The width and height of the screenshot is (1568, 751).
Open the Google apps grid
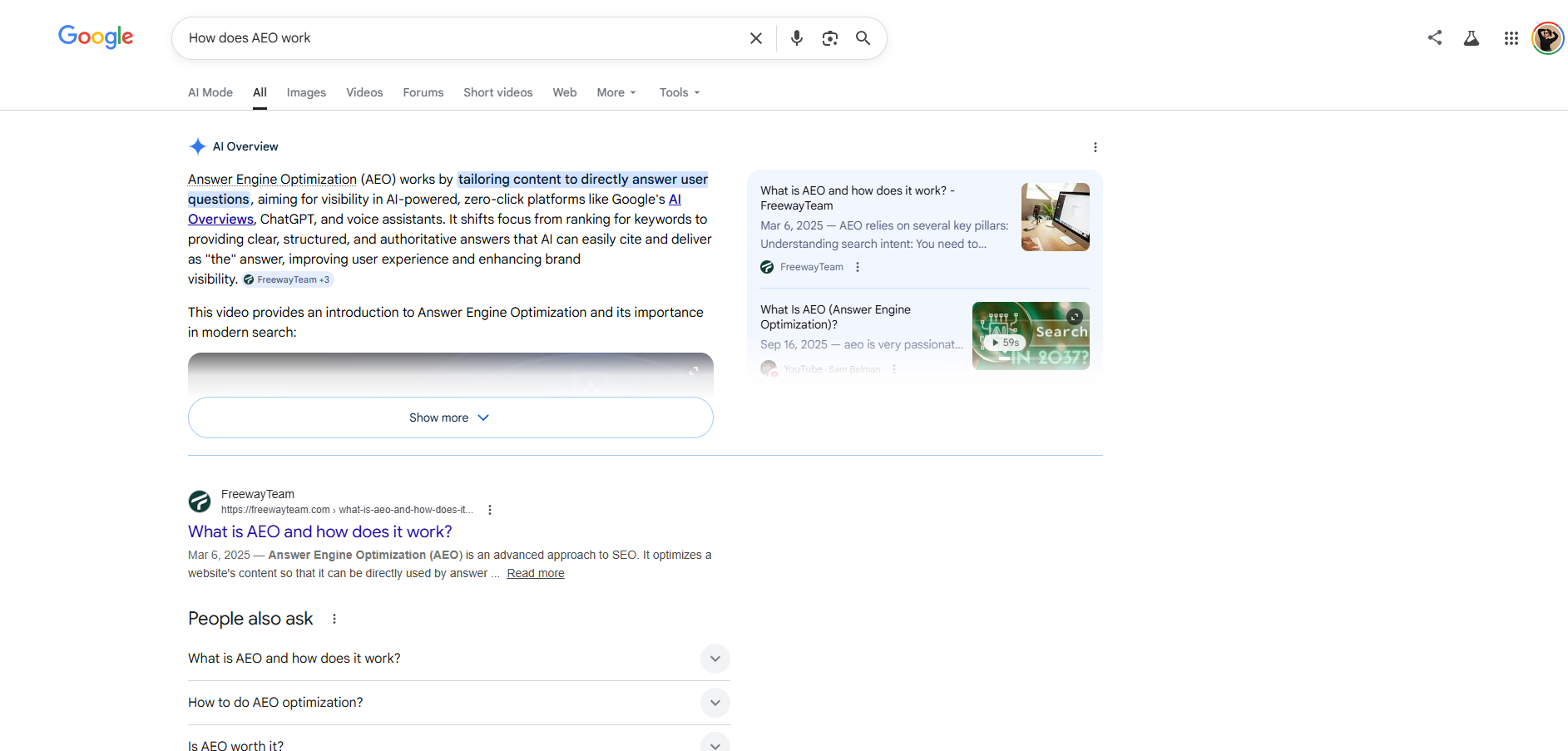coord(1511,38)
